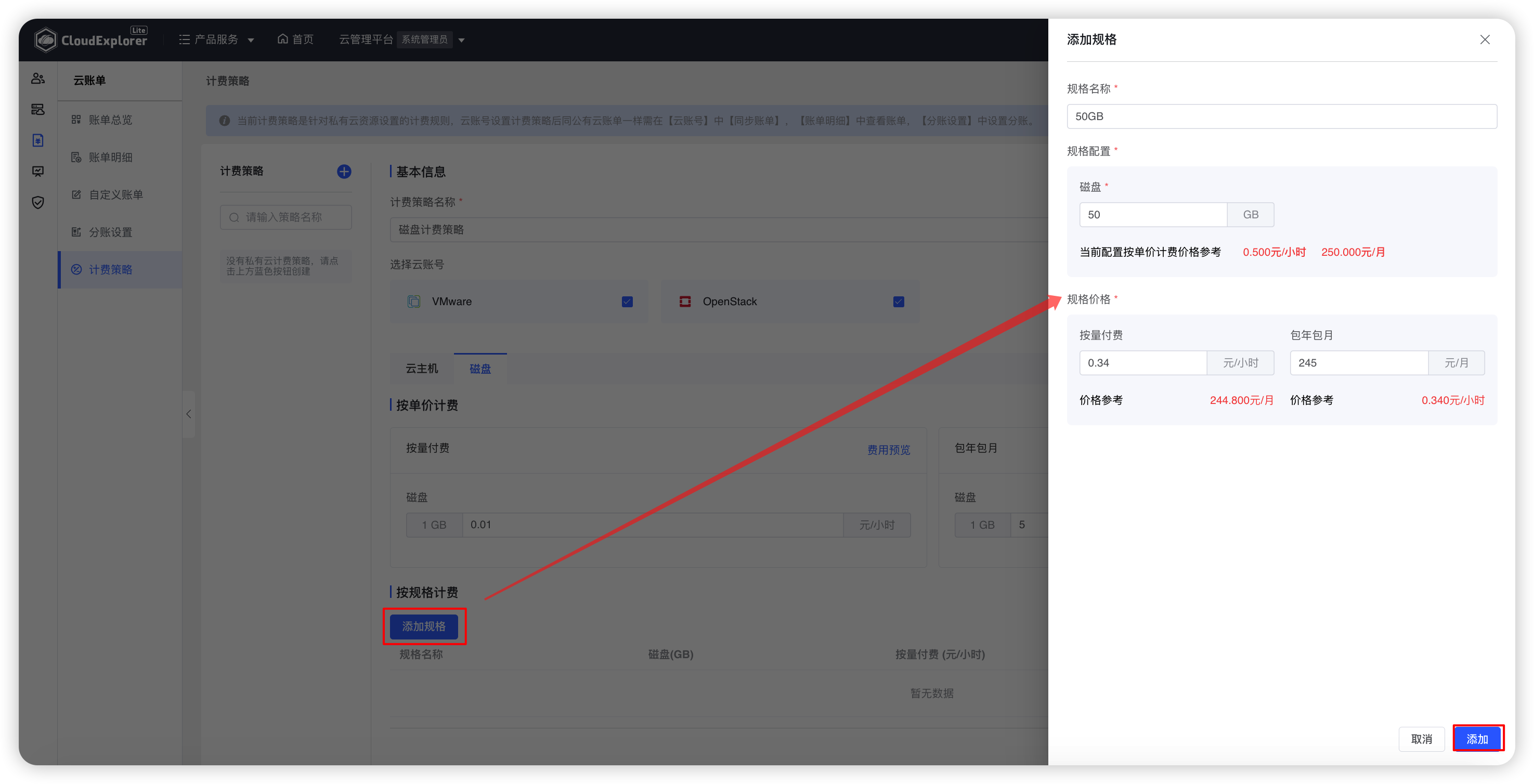Viewport: 1534px width, 784px height.
Task: Select 账单总览 menu item
Action: [x=120, y=120]
